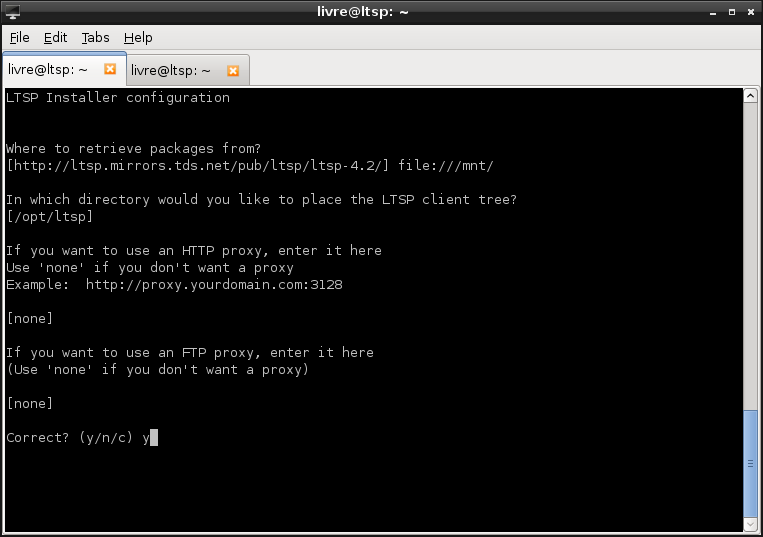
Task: Click the scrollbar up arrow
Action: click(750, 96)
